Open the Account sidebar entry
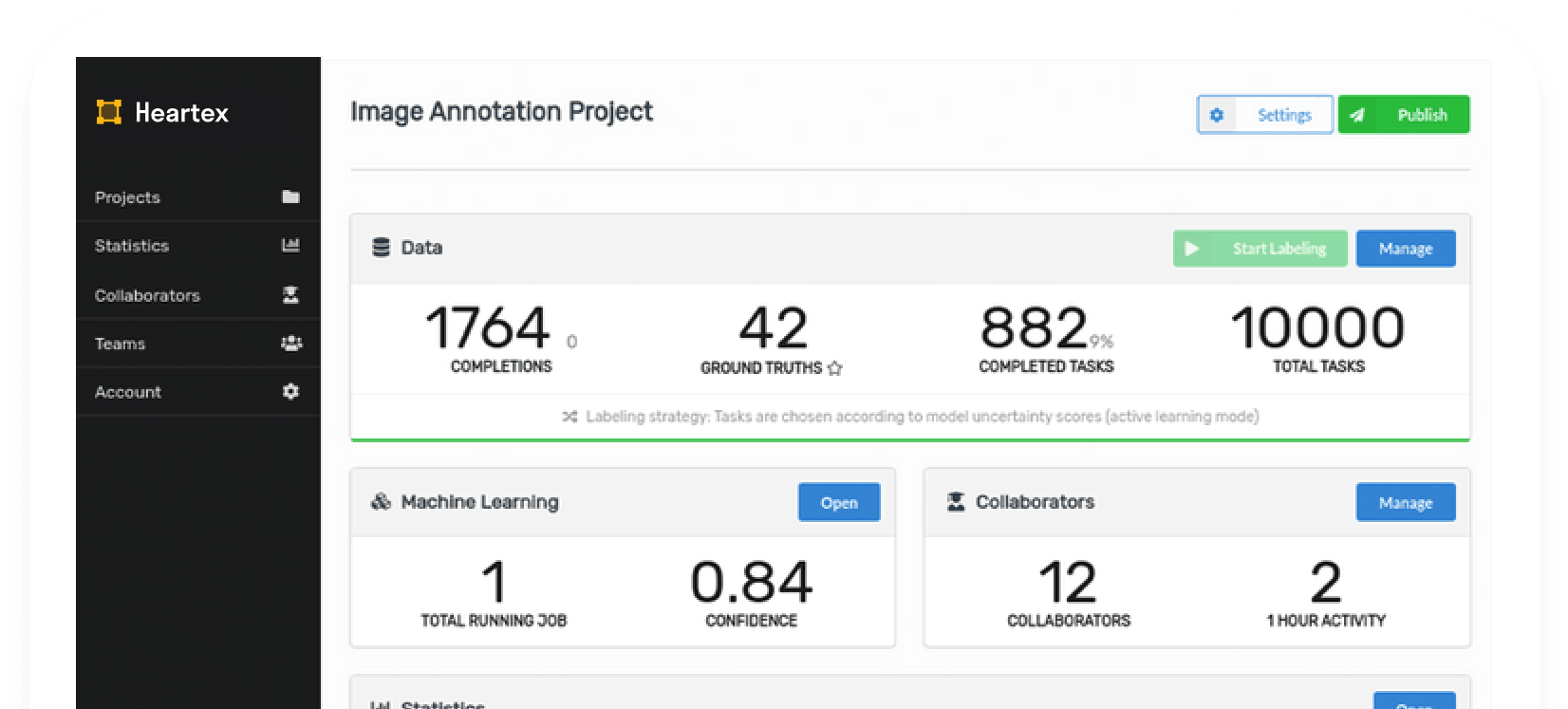1568x709 pixels. (128, 392)
